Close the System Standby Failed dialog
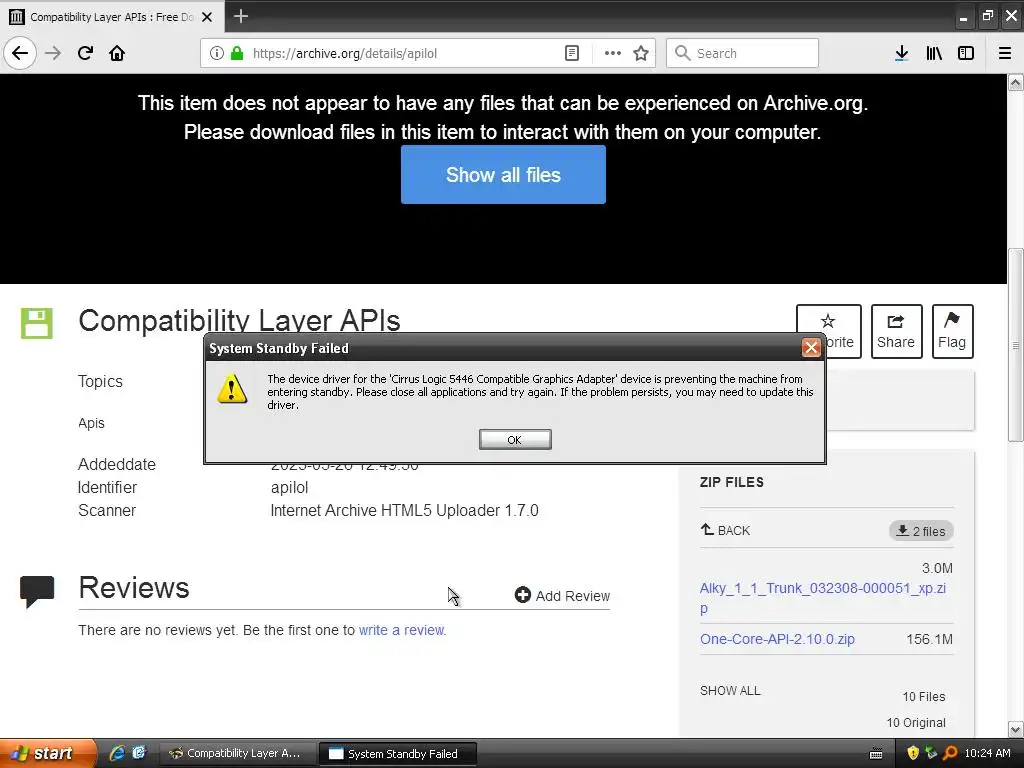The height and width of the screenshot is (768, 1024). [811, 347]
